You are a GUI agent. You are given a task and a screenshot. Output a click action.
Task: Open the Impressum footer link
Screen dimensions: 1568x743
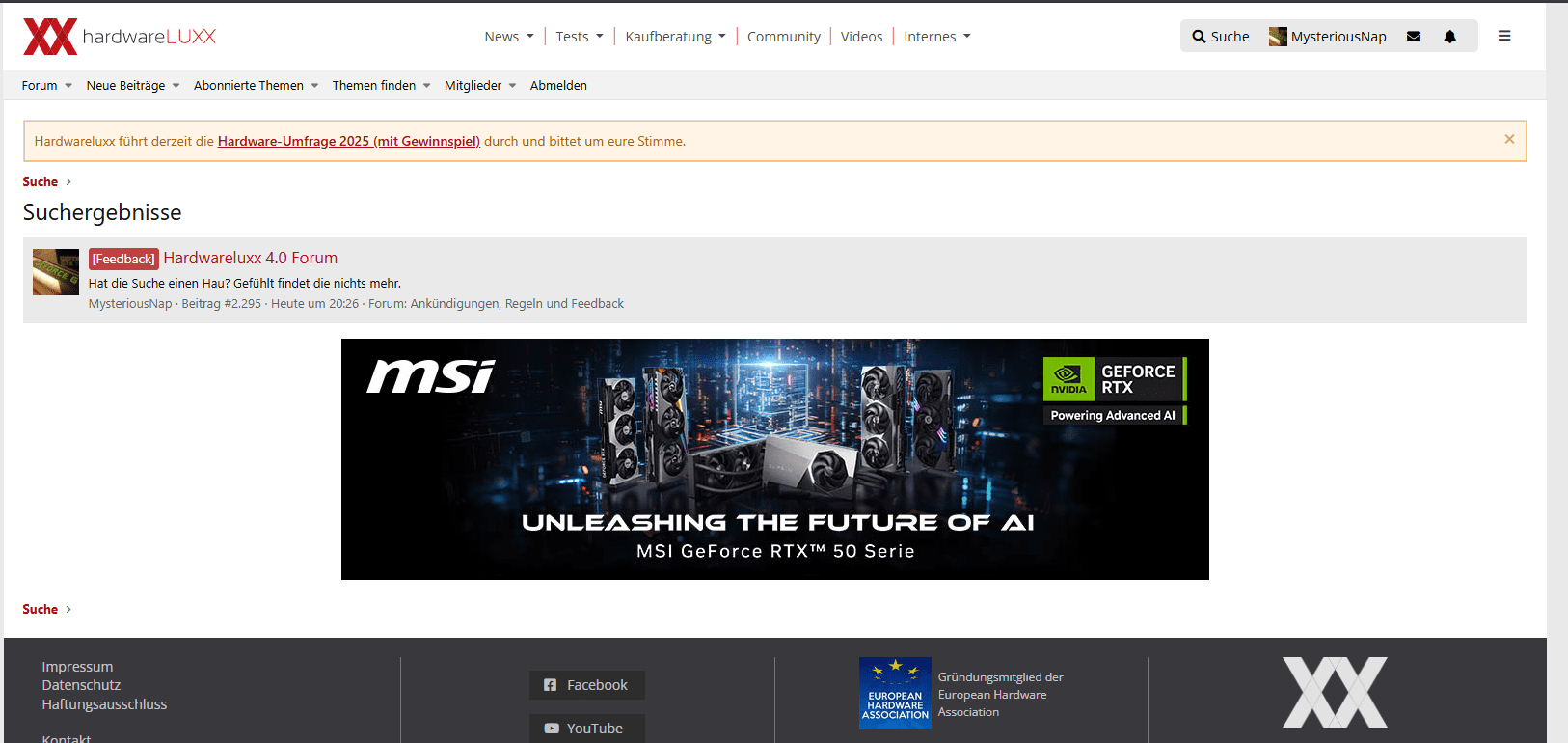tap(77, 667)
